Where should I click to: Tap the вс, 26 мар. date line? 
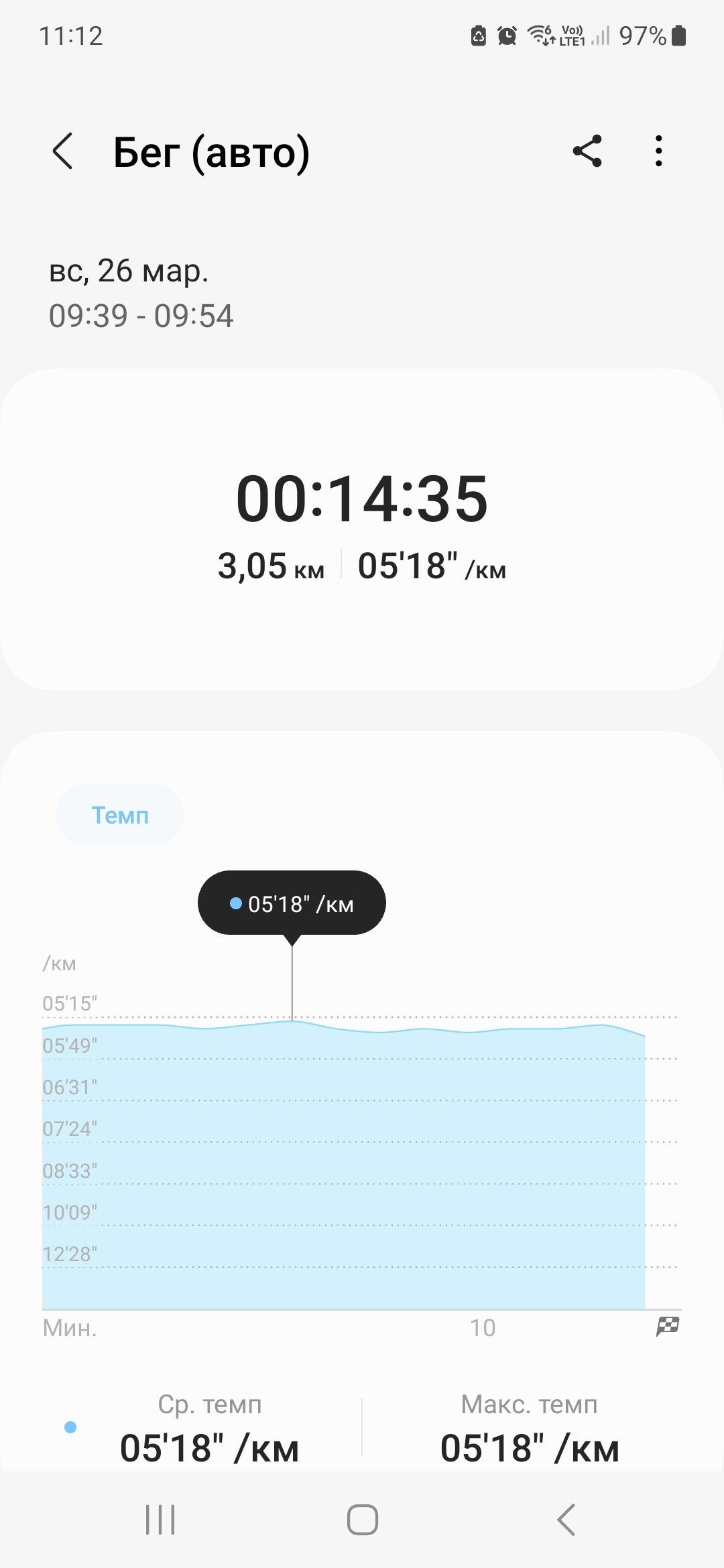pyautogui.click(x=129, y=271)
